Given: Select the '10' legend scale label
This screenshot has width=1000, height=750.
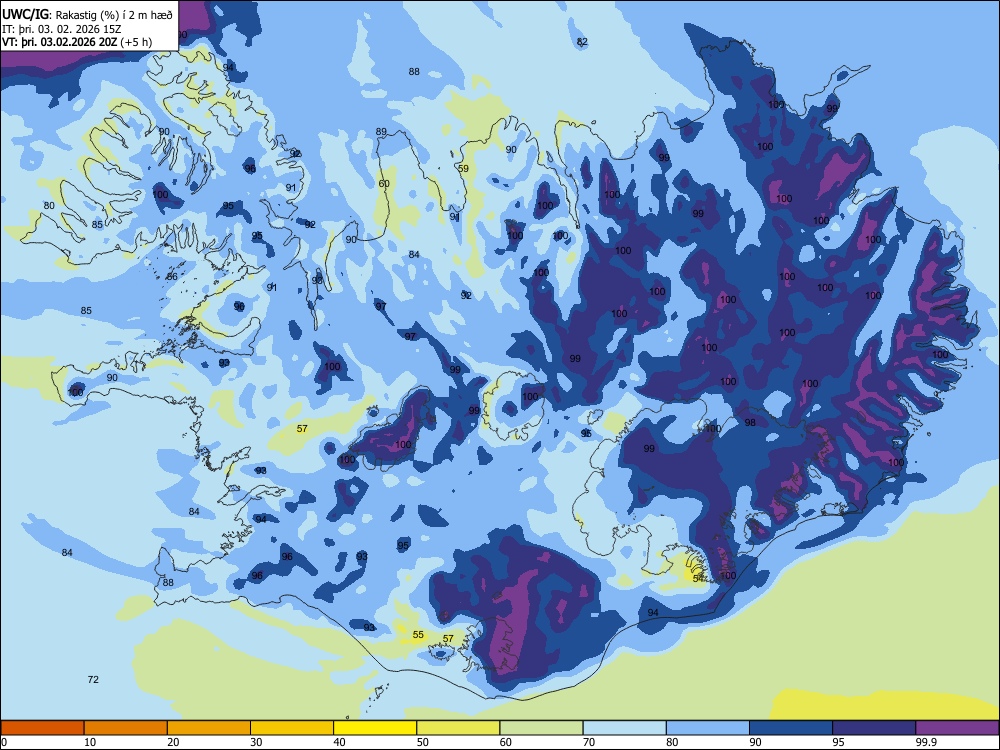Looking at the screenshot, I should 90,742.
